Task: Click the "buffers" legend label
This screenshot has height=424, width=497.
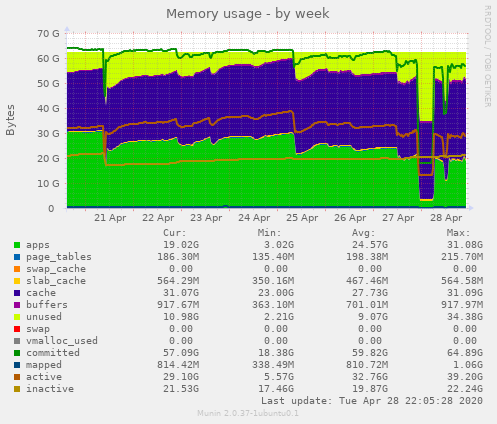Action: pos(47,305)
